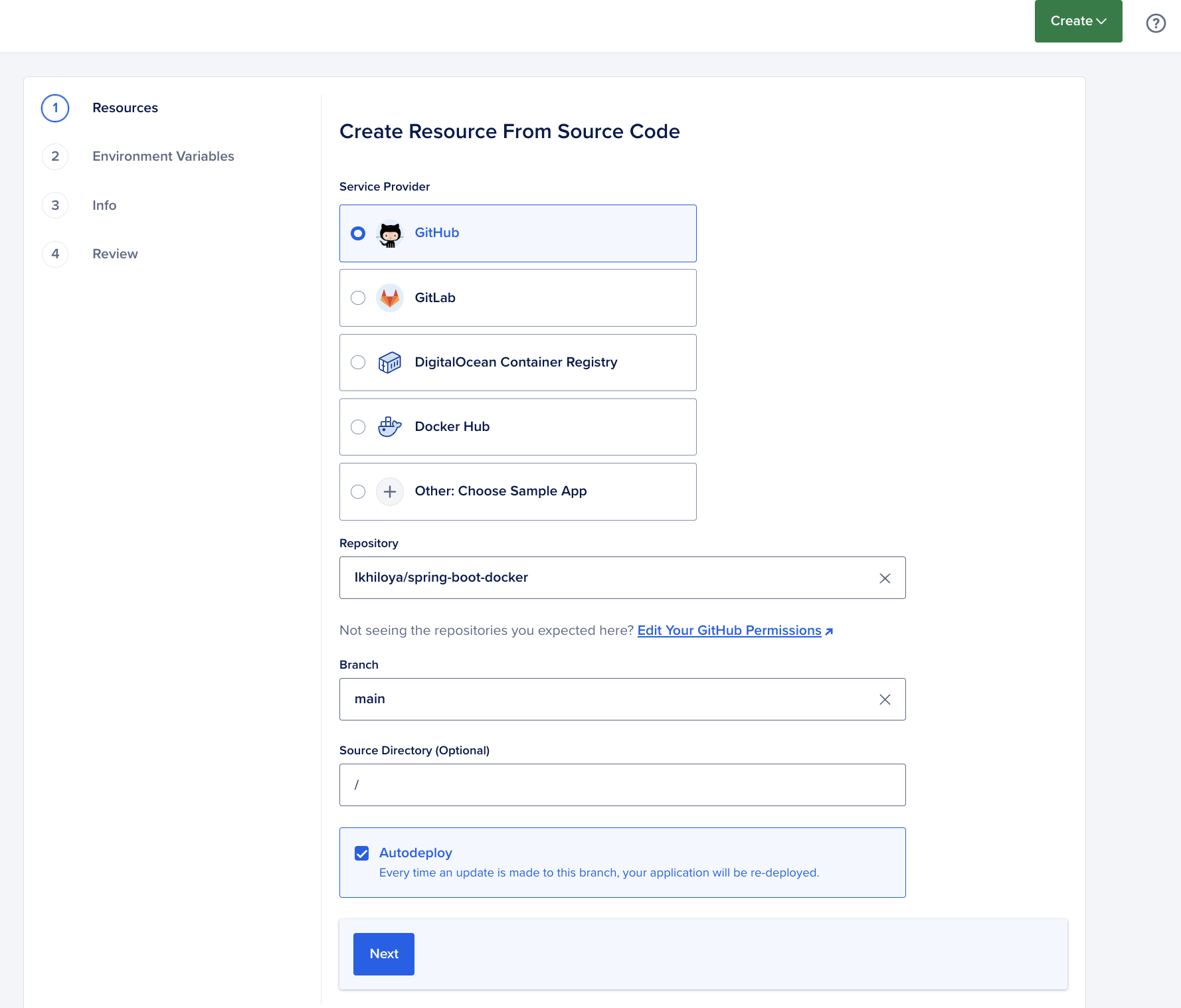Image resolution: width=1181 pixels, height=1008 pixels.
Task: Click the plus icon for Sample App
Action: [x=390, y=492]
